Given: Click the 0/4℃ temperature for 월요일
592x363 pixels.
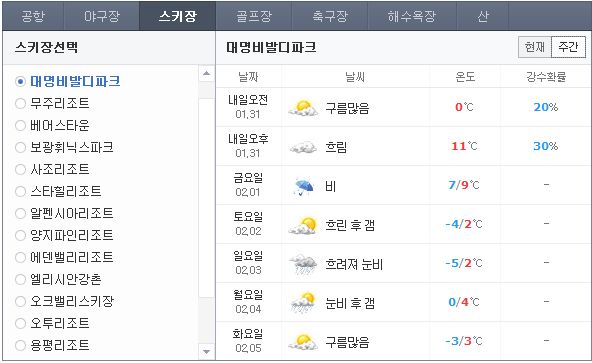Looking at the screenshot, I should [464, 302].
